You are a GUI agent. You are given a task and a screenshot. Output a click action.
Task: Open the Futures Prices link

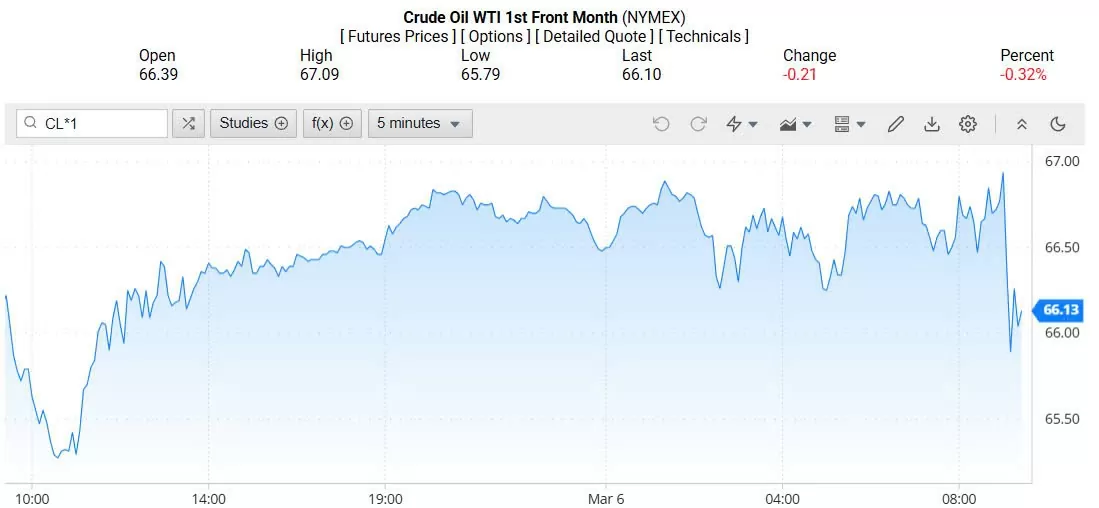[x=398, y=37]
